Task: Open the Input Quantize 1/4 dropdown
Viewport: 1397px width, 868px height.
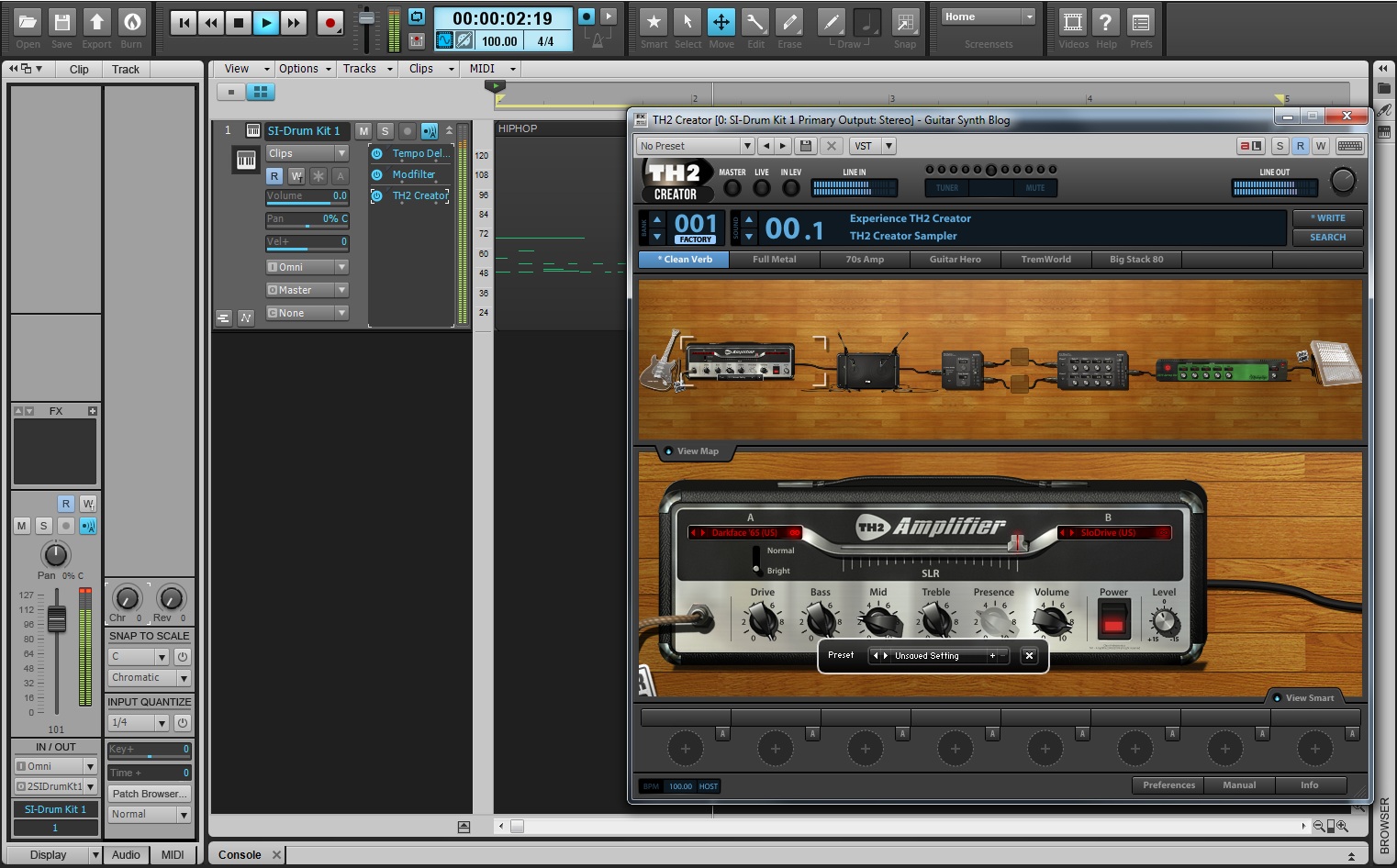Action: pos(138,723)
